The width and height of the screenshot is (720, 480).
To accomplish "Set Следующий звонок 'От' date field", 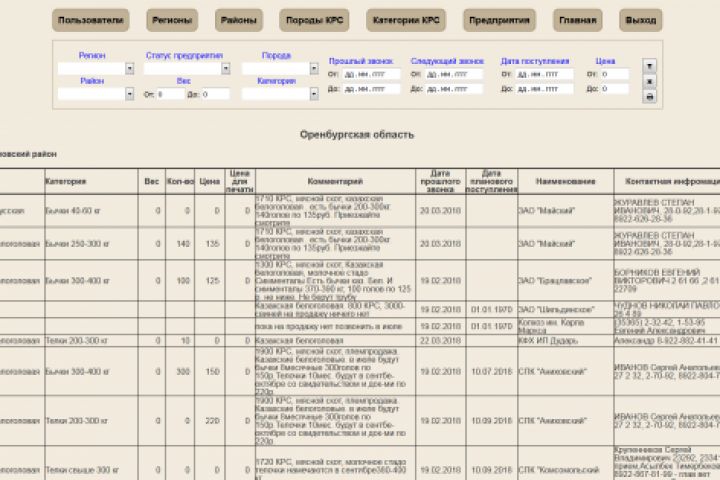I will 454,74.
